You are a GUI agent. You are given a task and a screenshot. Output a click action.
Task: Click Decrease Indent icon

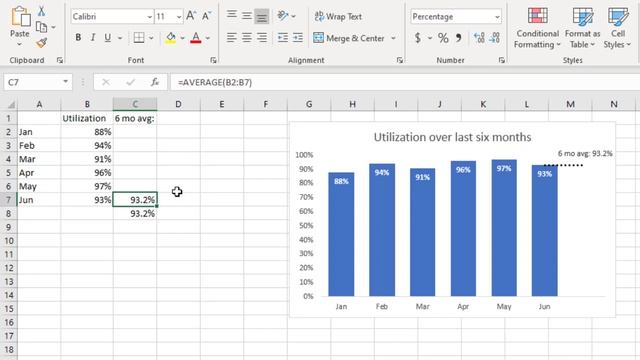click(282, 38)
